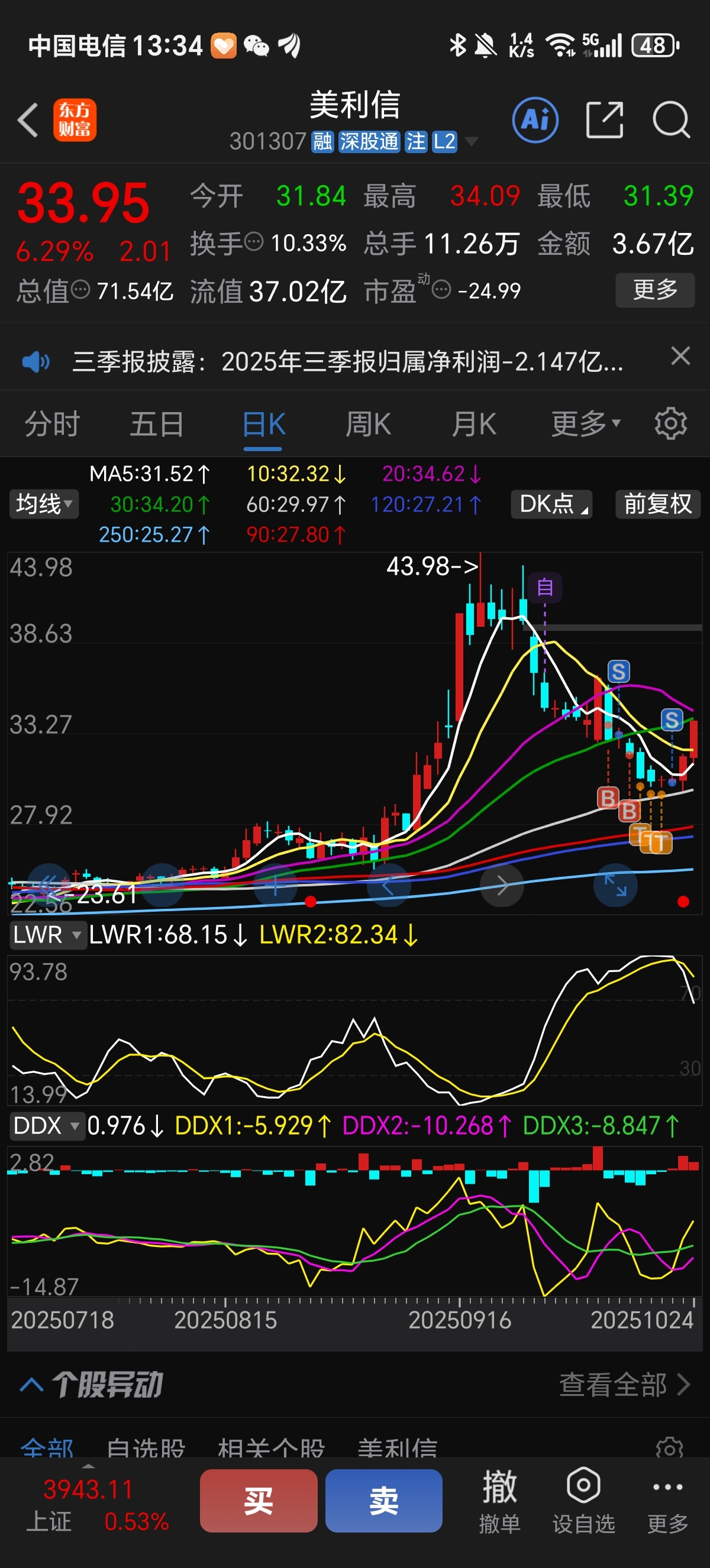This screenshot has width=710, height=1568.
Task: Open chart settings gear icon
Action: (x=670, y=424)
